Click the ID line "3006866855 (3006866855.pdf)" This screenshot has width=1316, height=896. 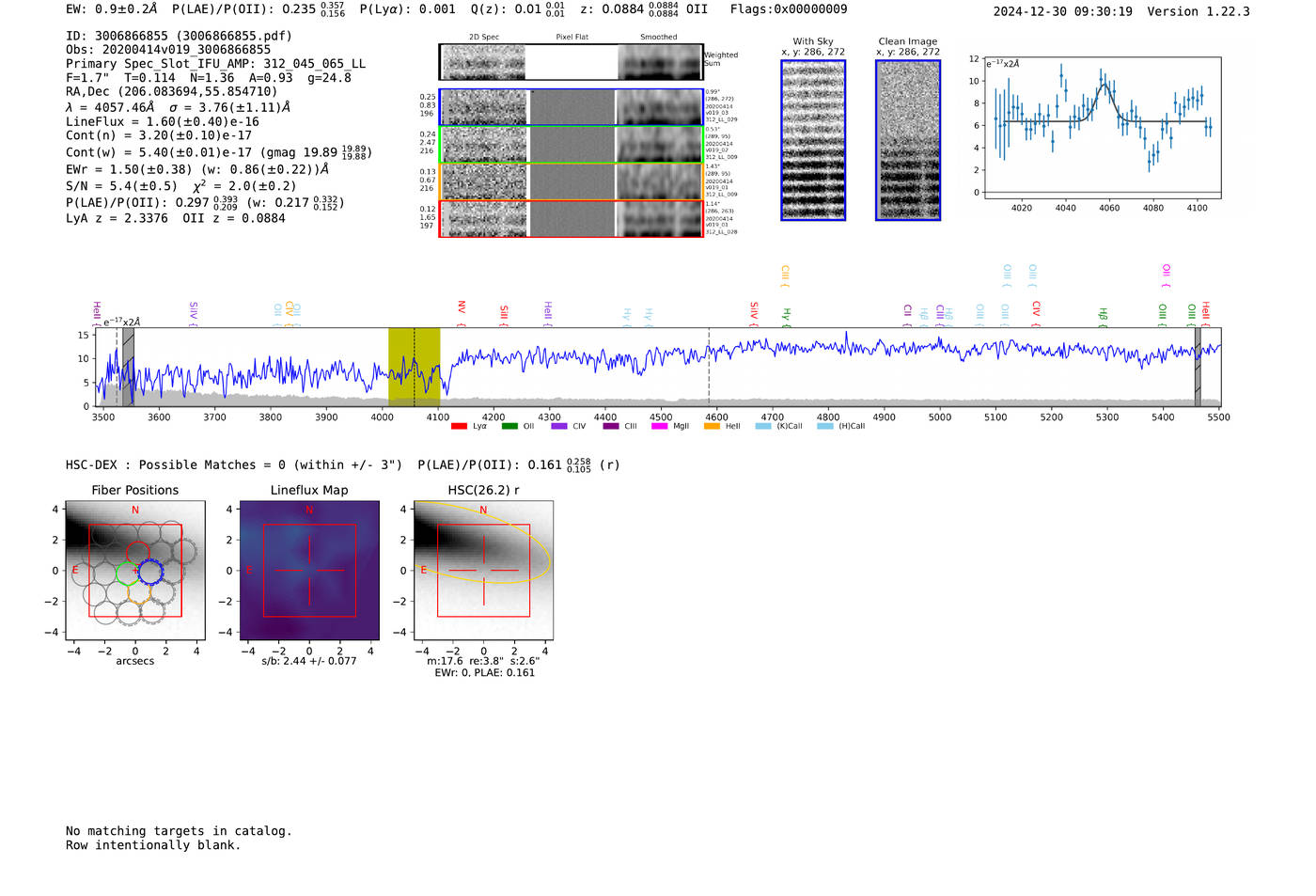179,36
